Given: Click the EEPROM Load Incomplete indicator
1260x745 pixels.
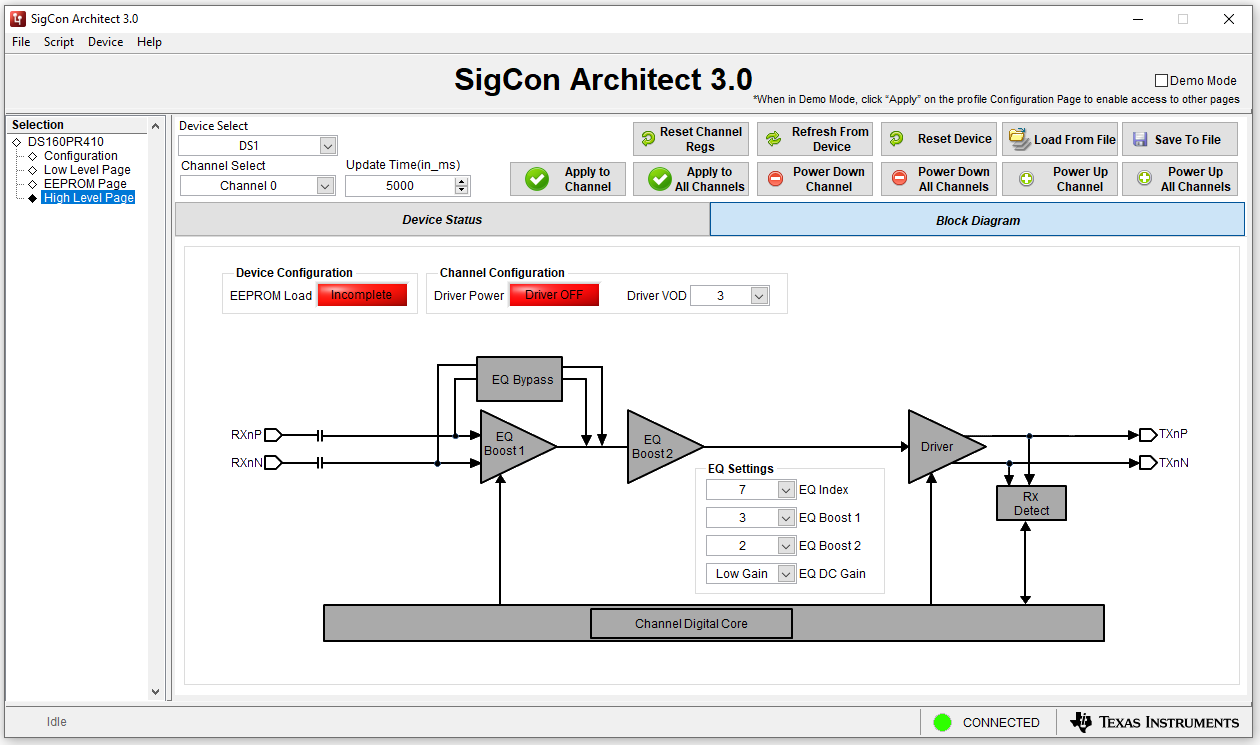Looking at the screenshot, I should tap(362, 295).
